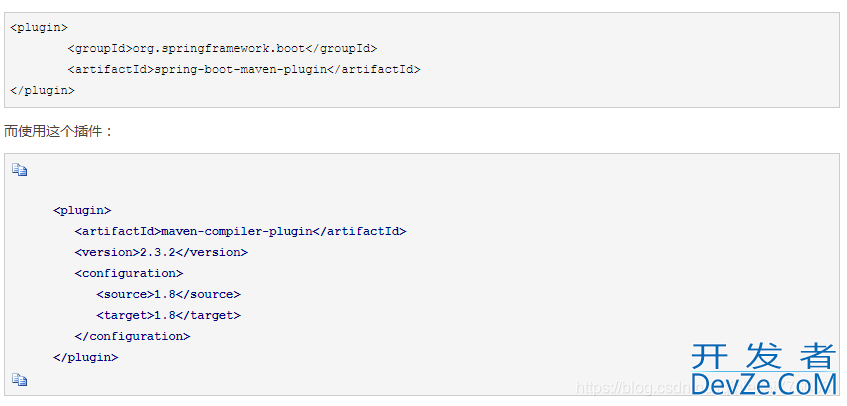Image resolution: width=847 pixels, height=406 pixels.
Task: Select the spring-boot-maven-plugin artifactId line
Action: click(x=244, y=70)
